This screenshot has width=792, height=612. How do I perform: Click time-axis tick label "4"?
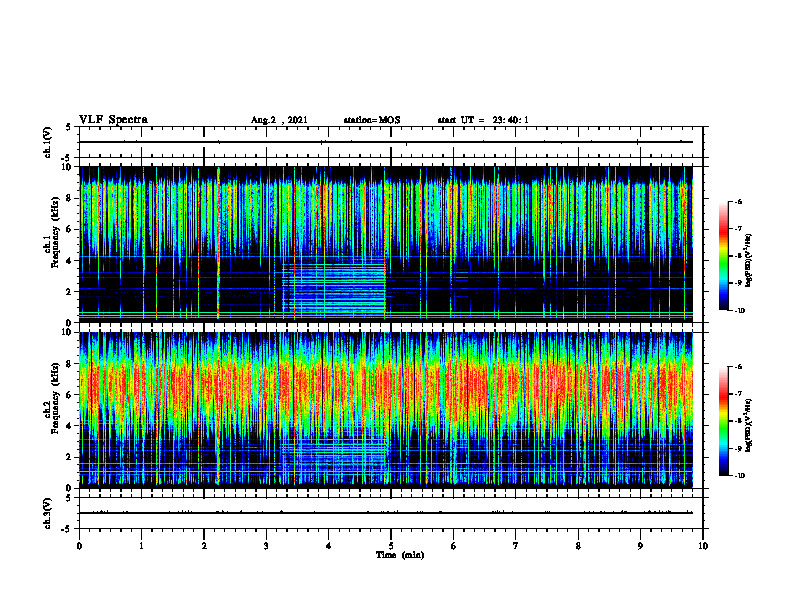click(329, 546)
